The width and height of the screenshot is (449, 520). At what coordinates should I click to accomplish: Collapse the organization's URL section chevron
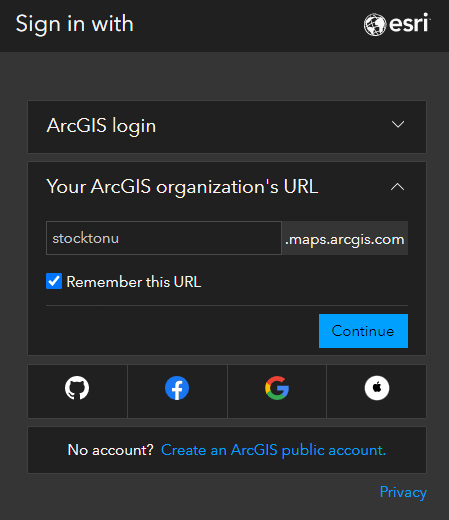pos(398,187)
